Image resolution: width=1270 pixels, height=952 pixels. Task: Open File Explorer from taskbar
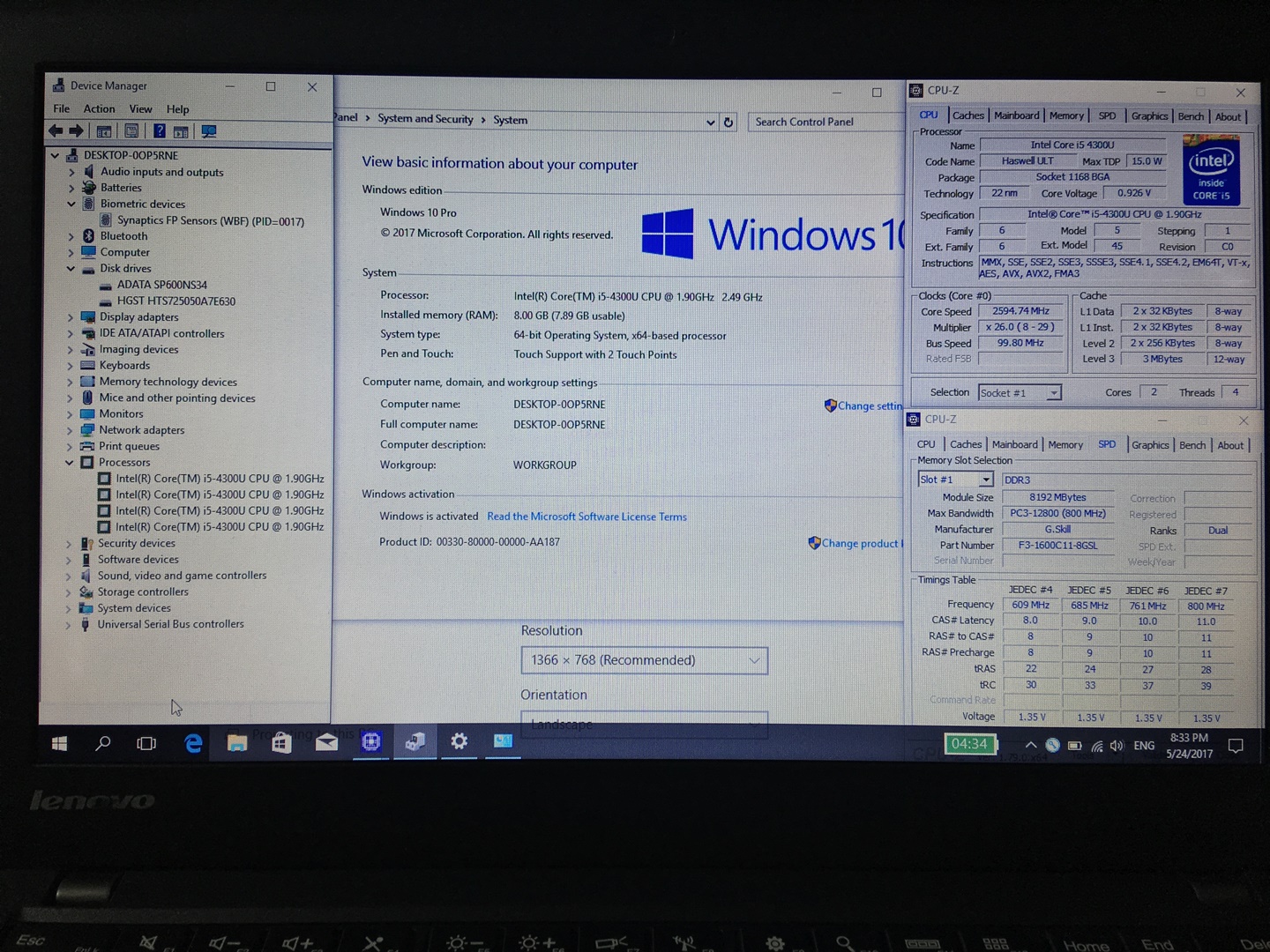(237, 743)
